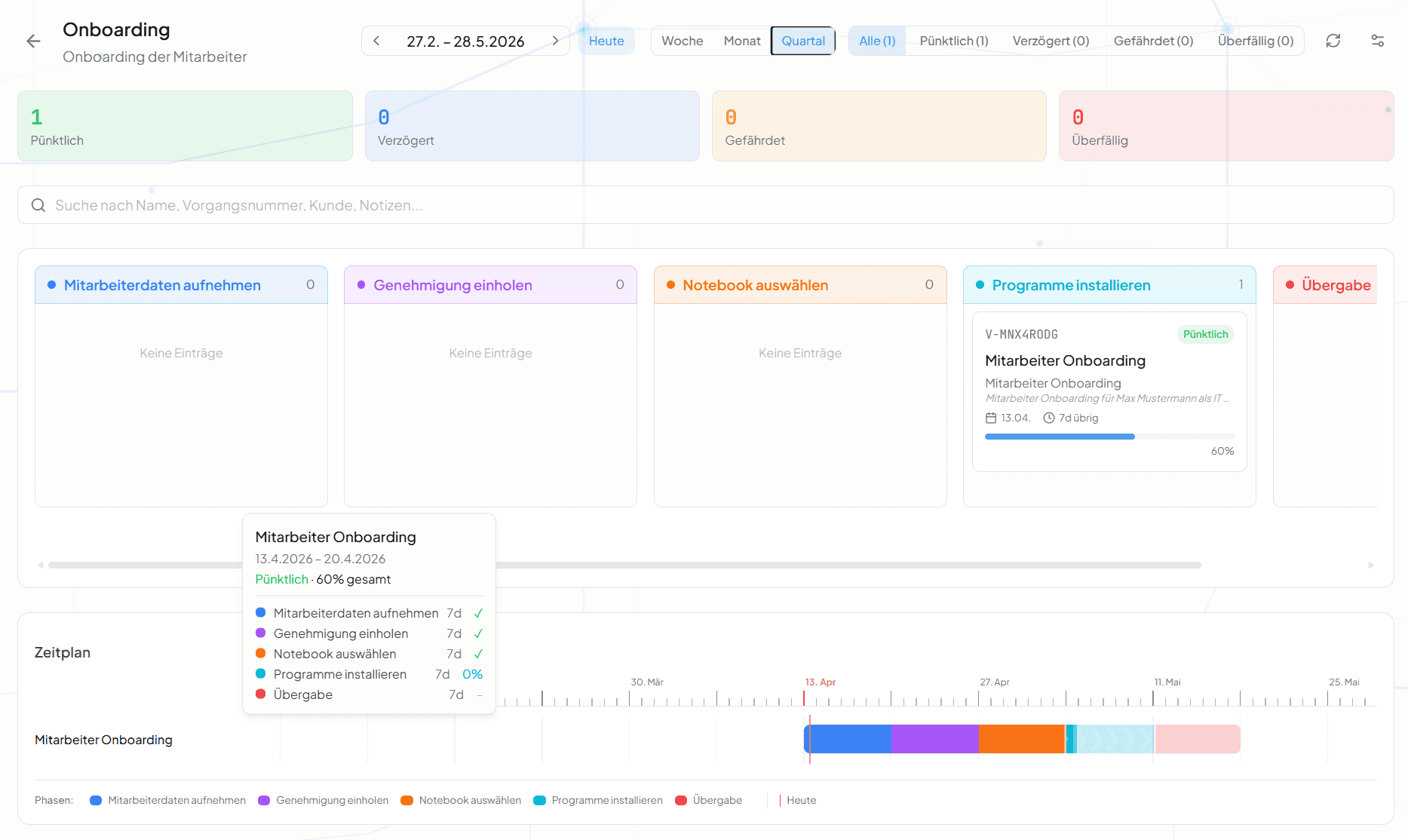
Task: Toggle the Pünktlich (1) status filter
Action: (952, 41)
